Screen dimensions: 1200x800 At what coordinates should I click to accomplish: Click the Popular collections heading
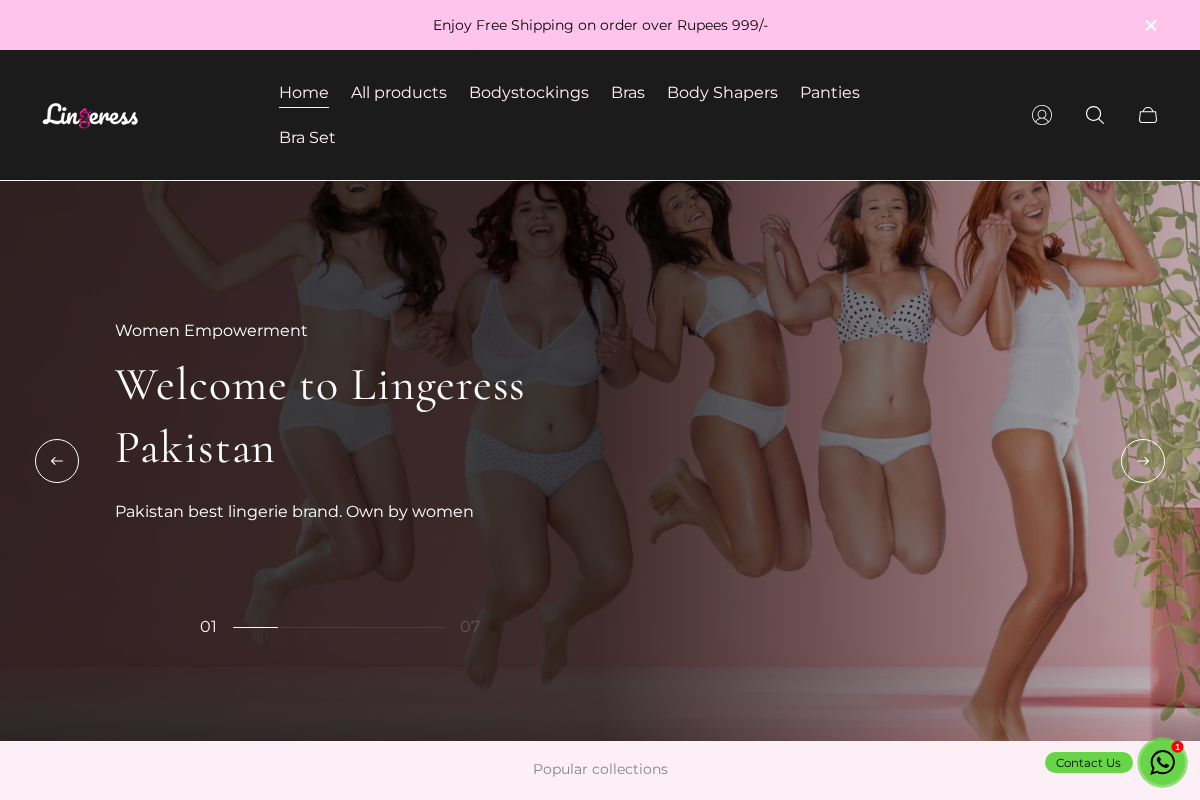[600, 769]
